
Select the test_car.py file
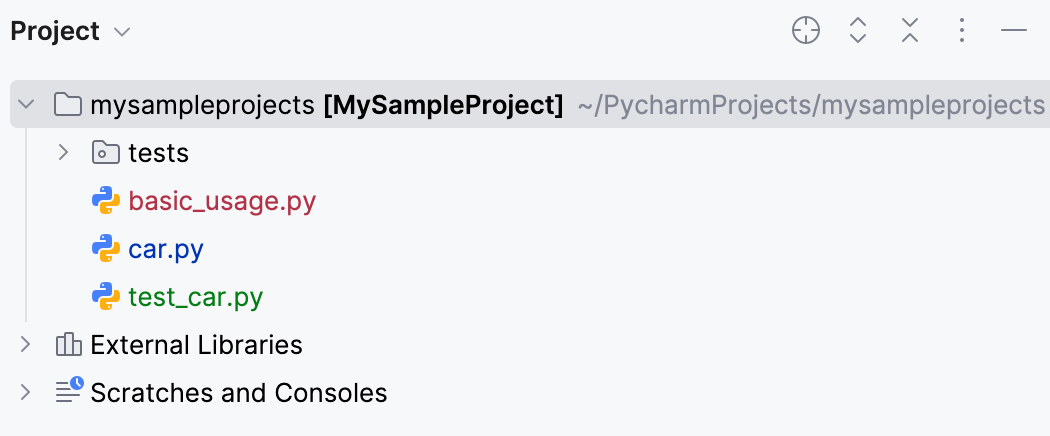click(196, 297)
